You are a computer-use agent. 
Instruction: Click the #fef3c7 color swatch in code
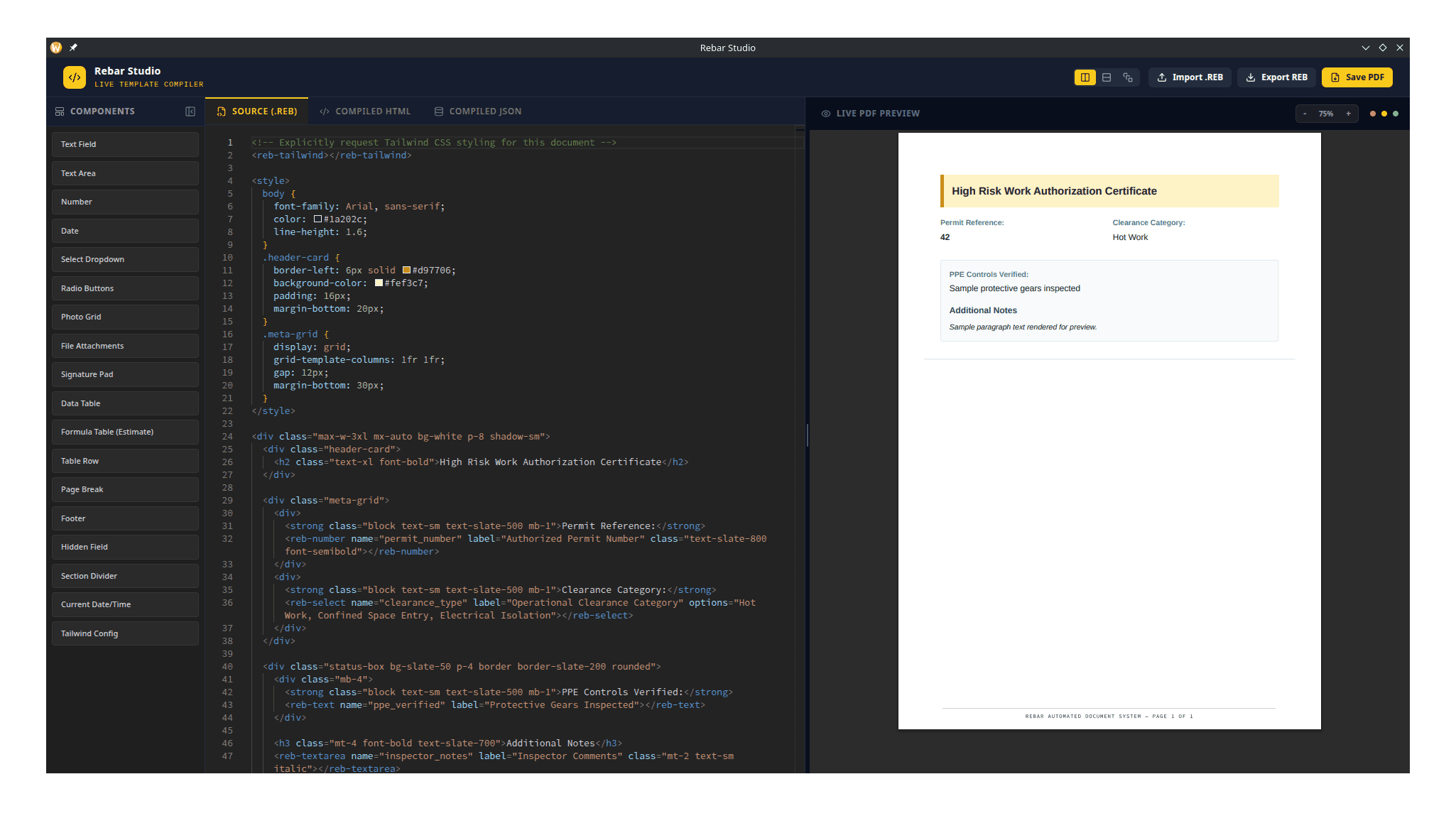point(379,283)
